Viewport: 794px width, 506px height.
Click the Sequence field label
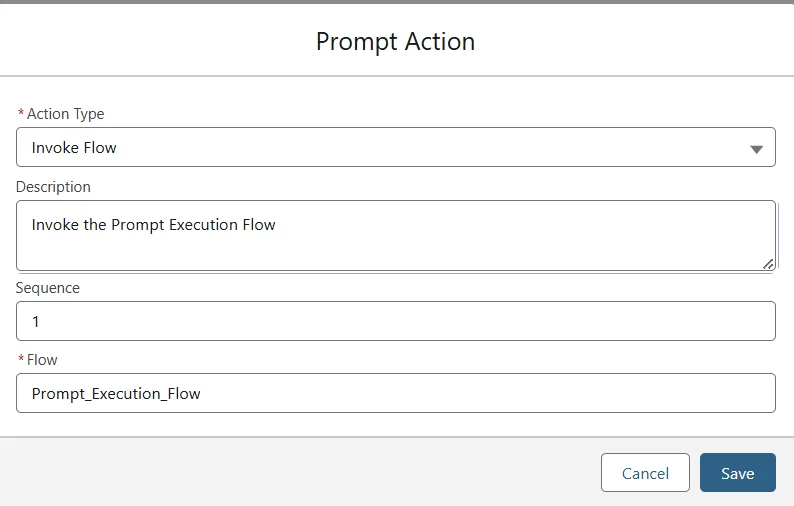tap(48, 288)
